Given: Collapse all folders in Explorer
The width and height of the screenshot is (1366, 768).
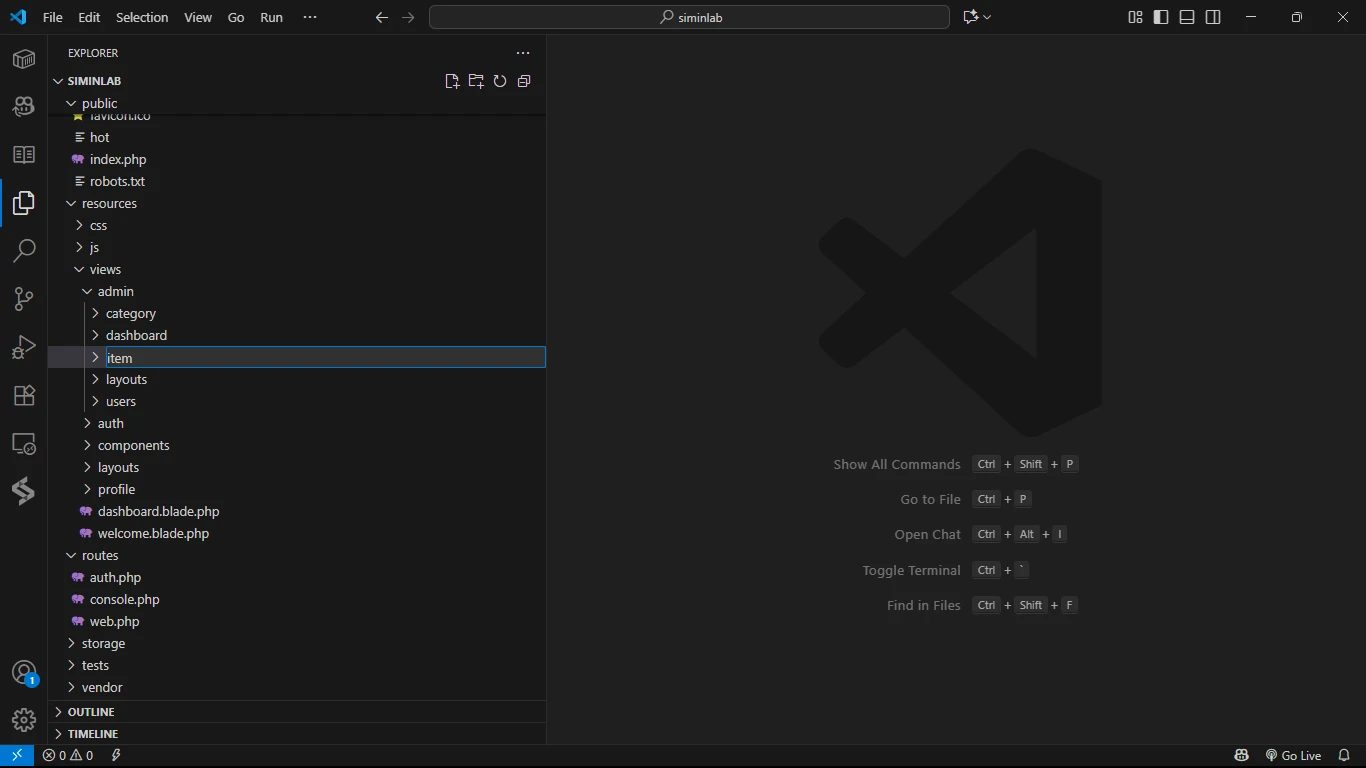Looking at the screenshot, I should click(x=524, y=81).
